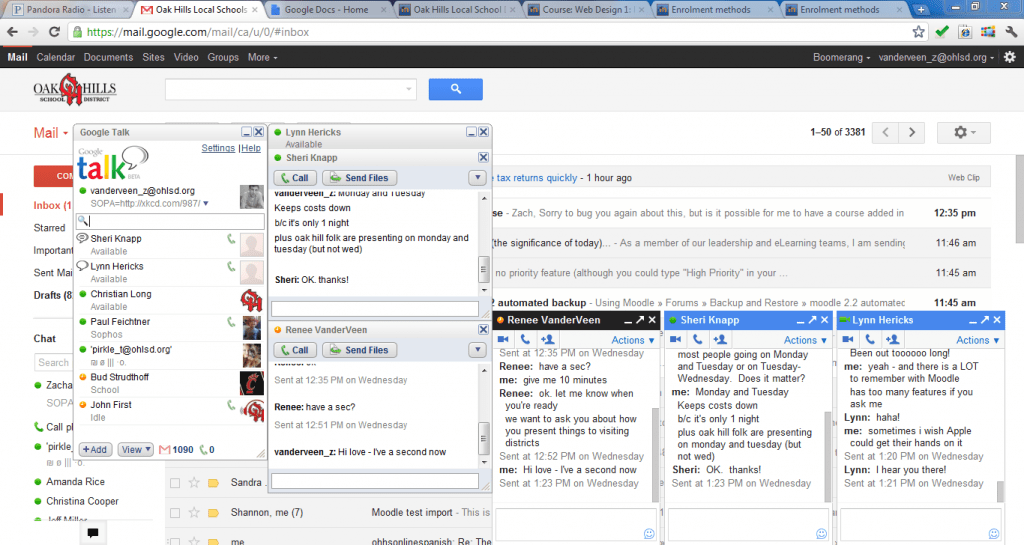Viewport: 1024px width, 545px height.
Task: Start video call in Renee VanderVeen chat
Action: 503,339
